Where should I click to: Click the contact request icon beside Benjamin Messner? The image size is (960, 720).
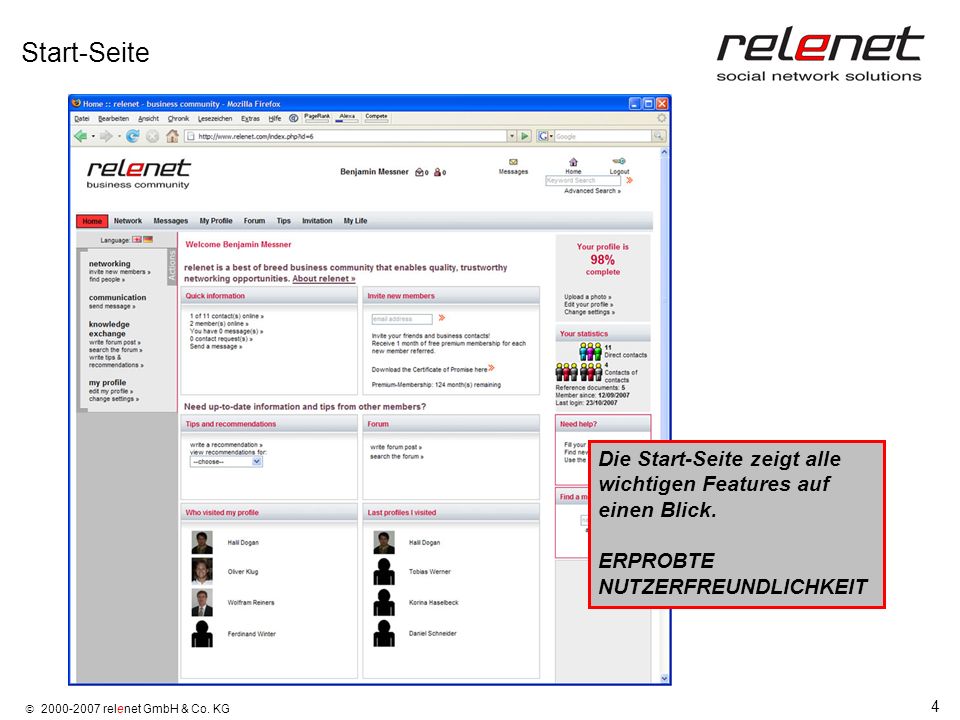(x=438, y=172)
